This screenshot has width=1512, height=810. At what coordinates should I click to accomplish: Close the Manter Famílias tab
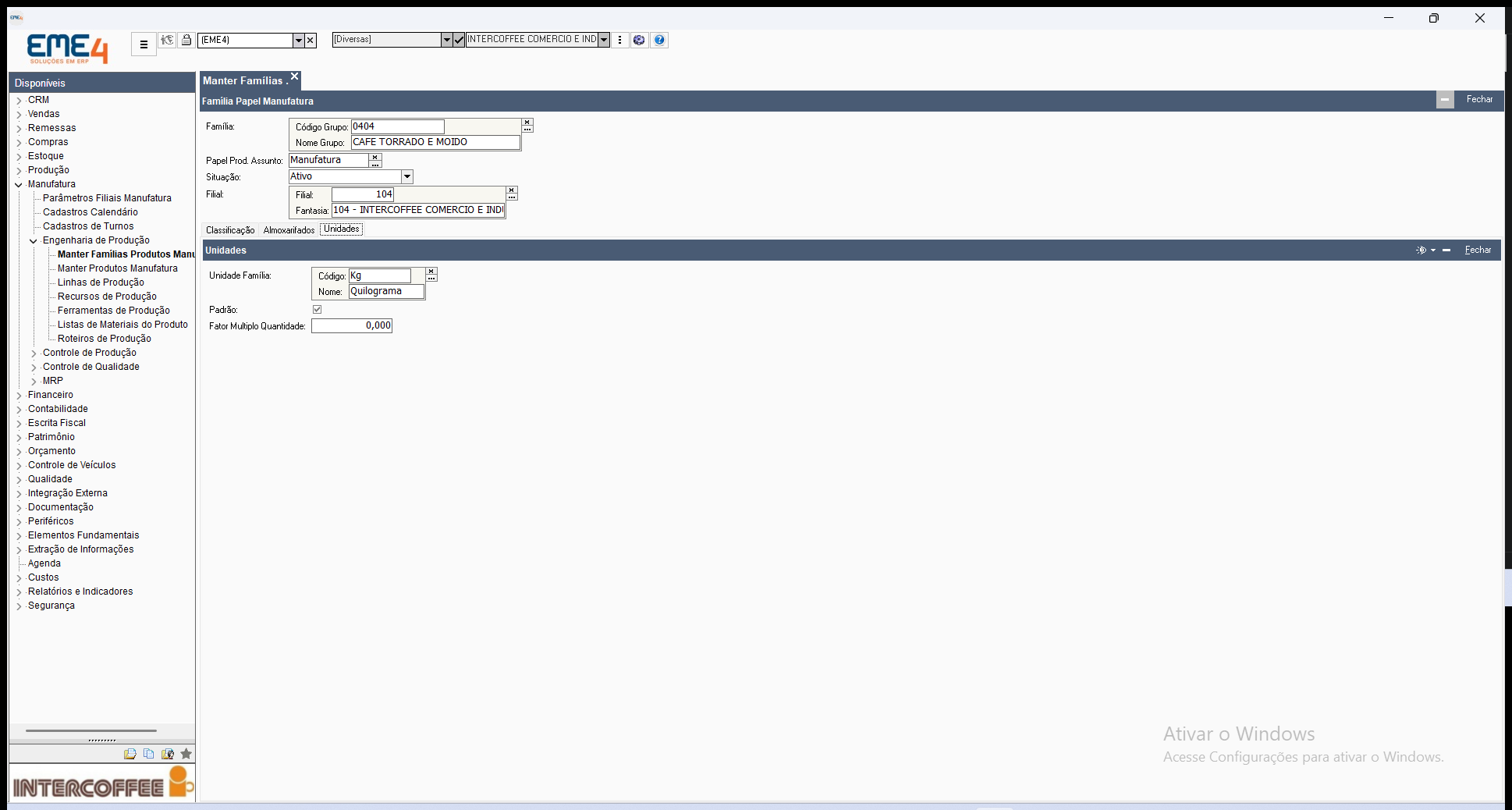pyautogui.click(x=295, y=76)
